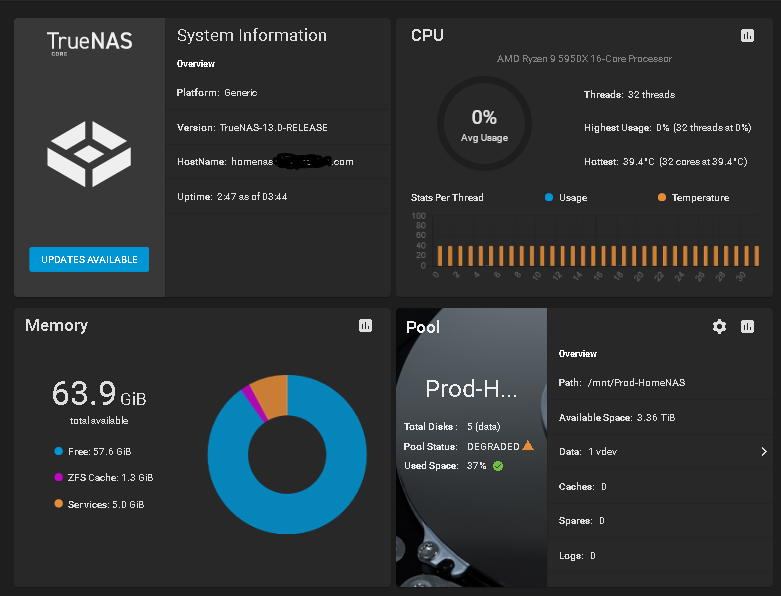Click Available Space 3.36 TiB row

click(x=660, y=417)
